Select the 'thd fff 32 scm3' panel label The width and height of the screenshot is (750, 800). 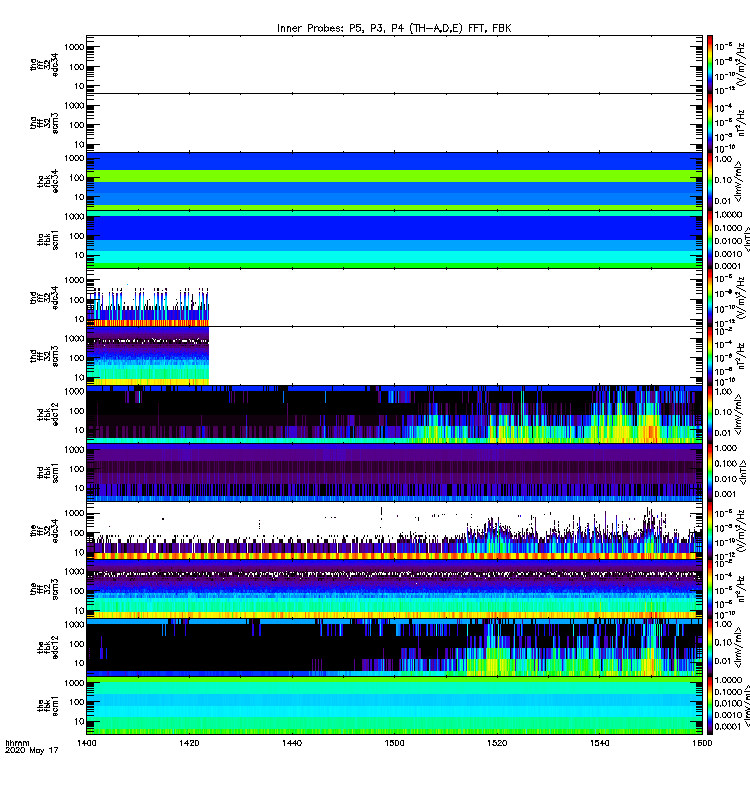pyautogui.click(x=44, y=356)
